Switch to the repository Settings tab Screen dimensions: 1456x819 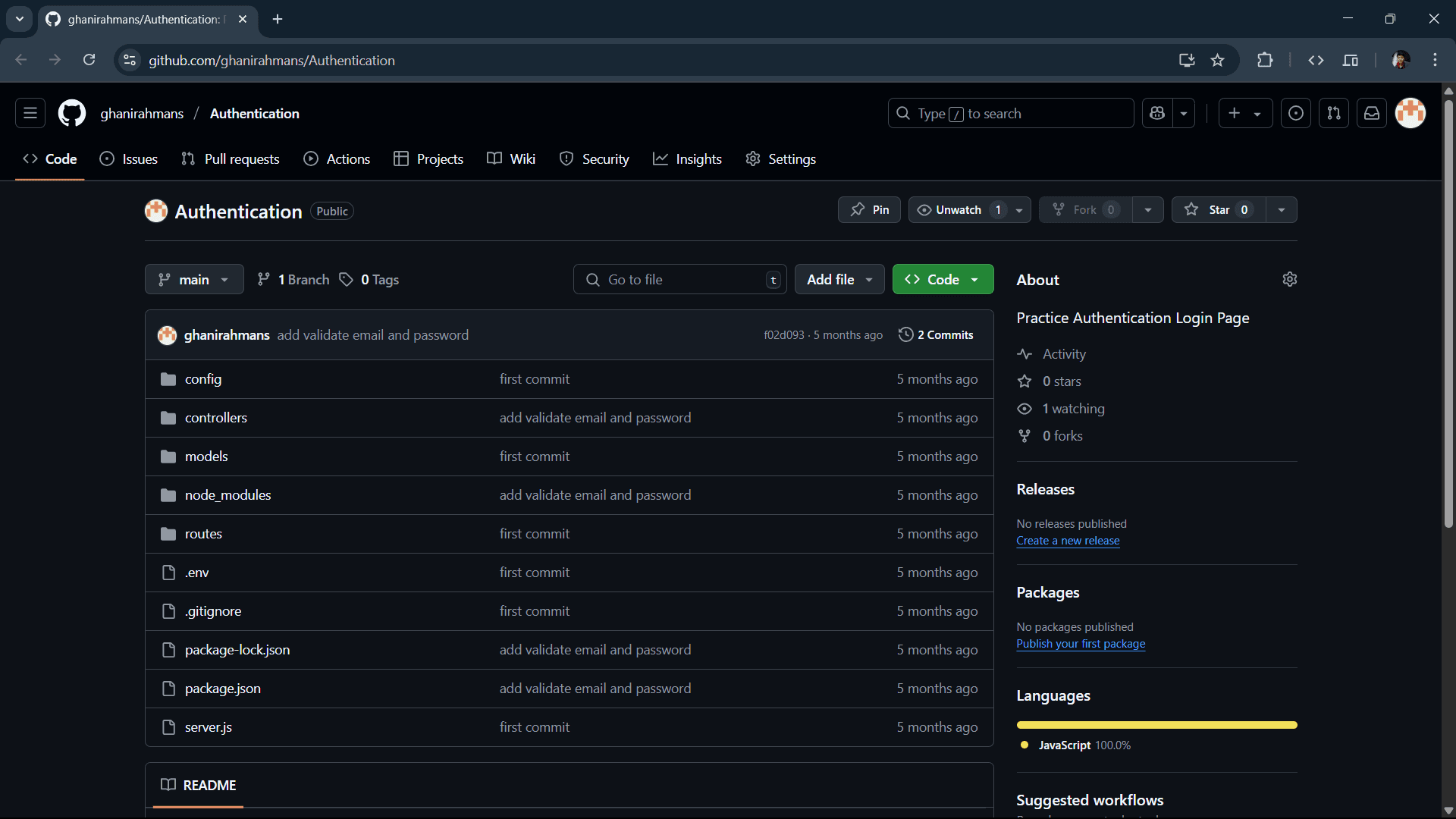[x=781, y=159]
